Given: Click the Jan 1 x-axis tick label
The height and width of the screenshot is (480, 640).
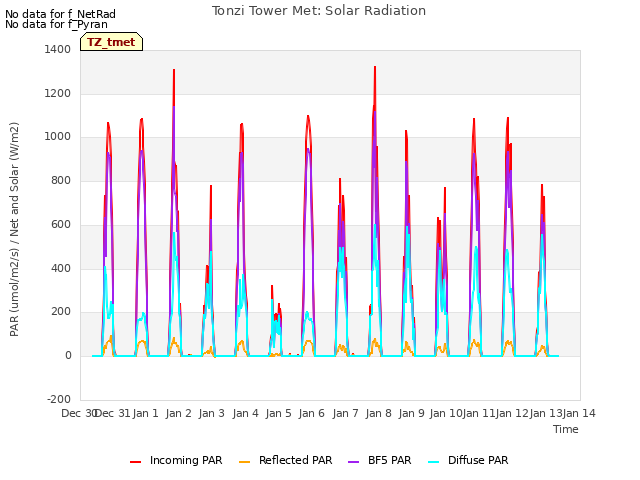Looking at the screenshot, I should [145, 413].
